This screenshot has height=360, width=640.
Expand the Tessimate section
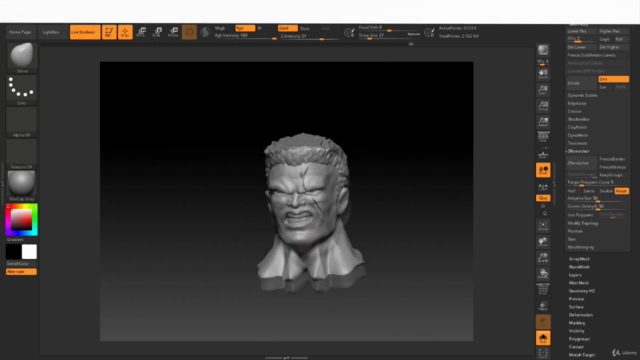(x=578, y=143)
